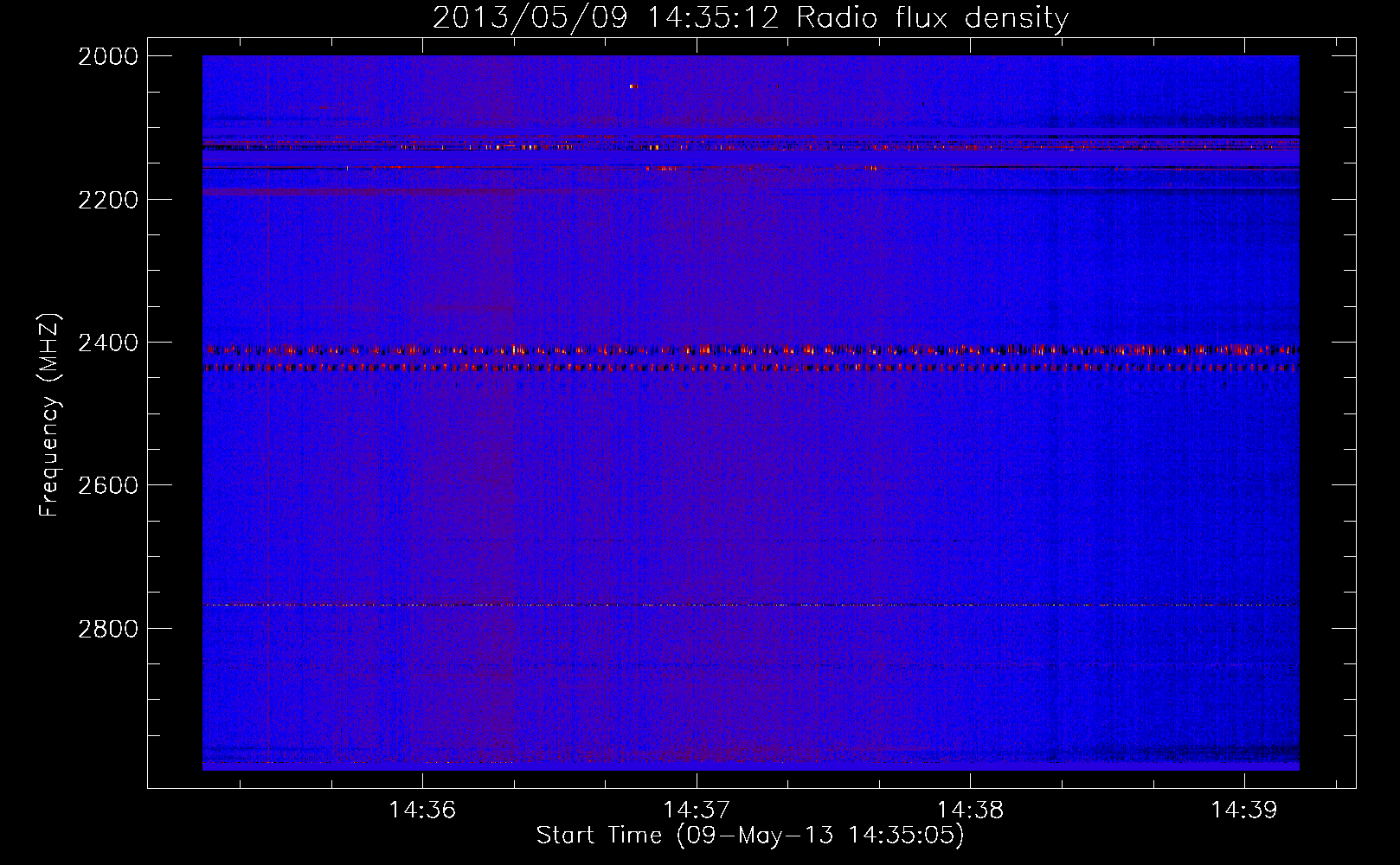Click the '2200' frequency axis label
Viewport: 1400px width, 865px height.
click(108, 200)
